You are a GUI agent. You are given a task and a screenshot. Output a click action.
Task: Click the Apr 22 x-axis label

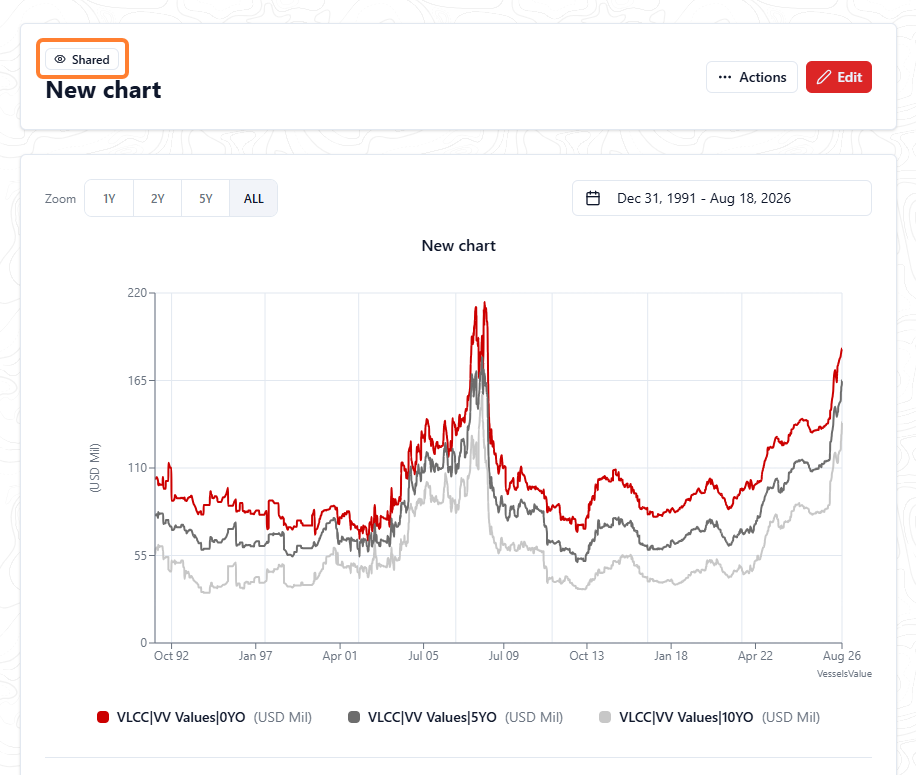[755, 656]
